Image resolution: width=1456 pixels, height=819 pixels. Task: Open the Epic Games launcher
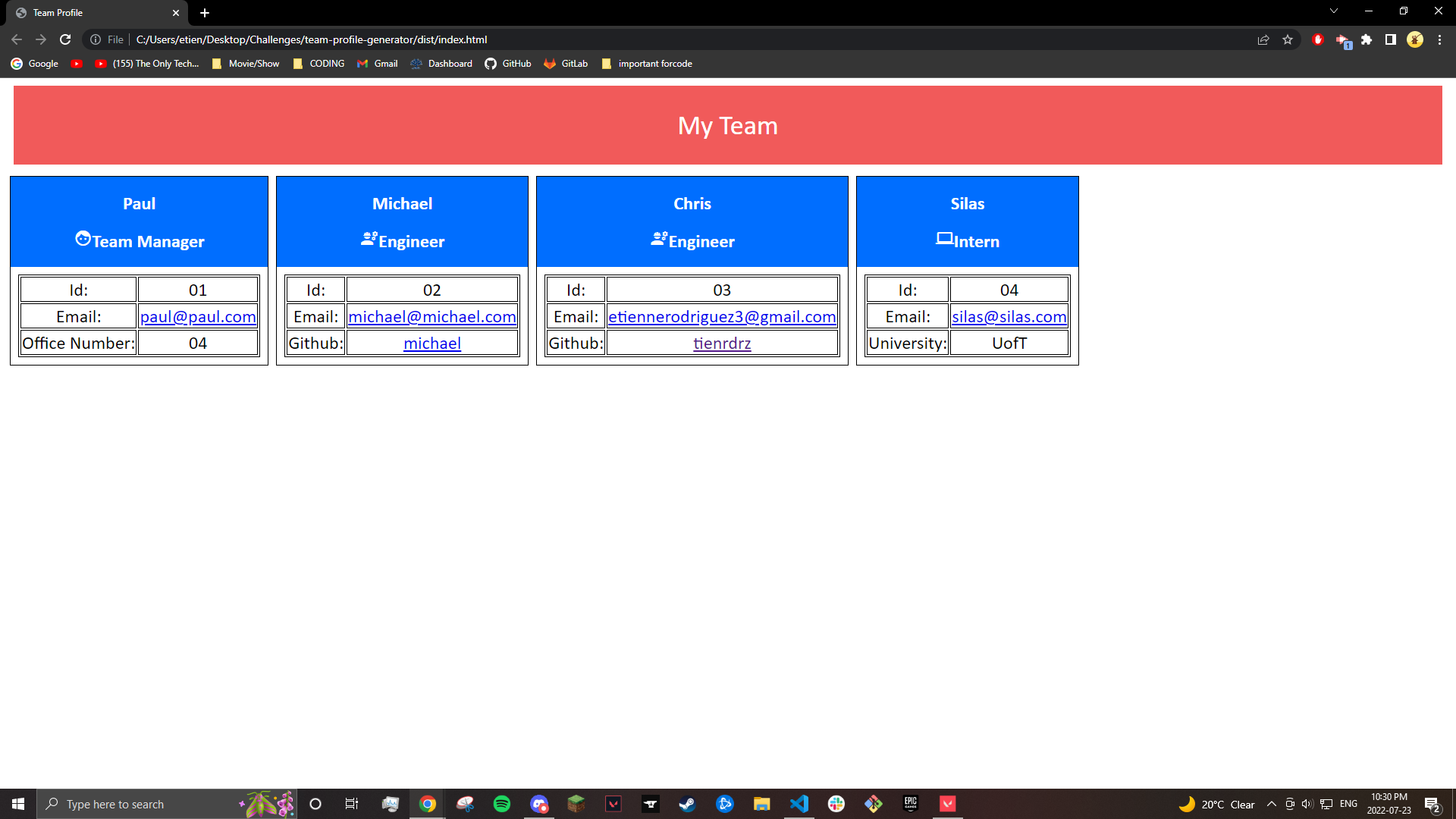[910, 803]
